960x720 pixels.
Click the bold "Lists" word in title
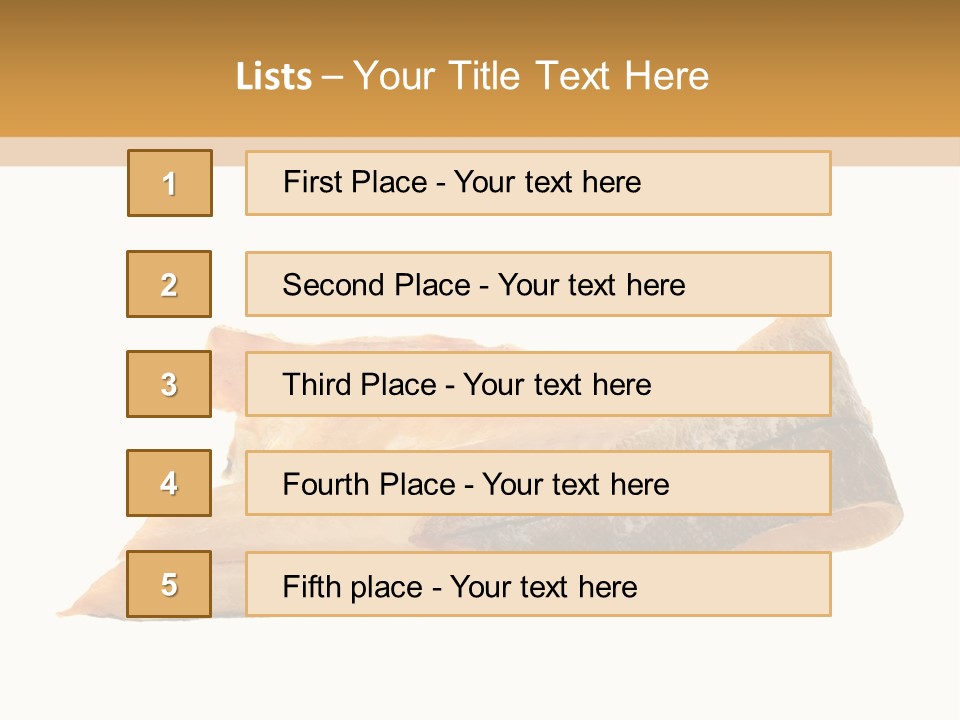[x=274, y=77]
